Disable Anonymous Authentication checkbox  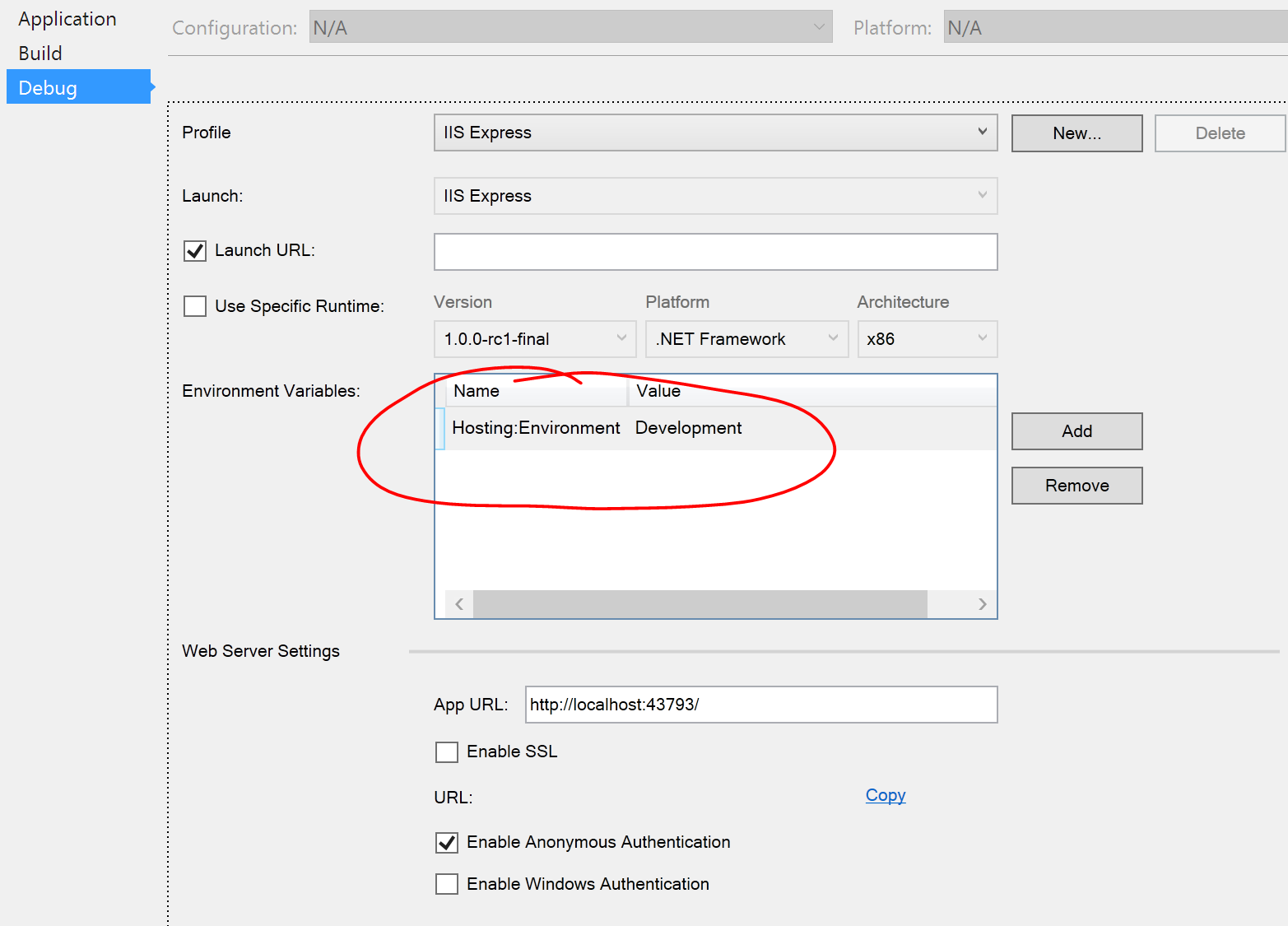tap(447, 843)
